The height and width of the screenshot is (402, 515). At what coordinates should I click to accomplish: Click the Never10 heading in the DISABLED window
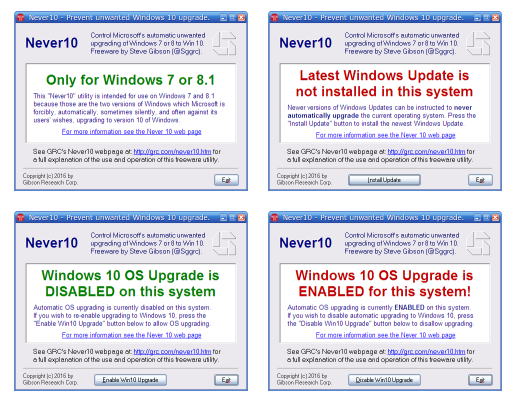[52, 243]
